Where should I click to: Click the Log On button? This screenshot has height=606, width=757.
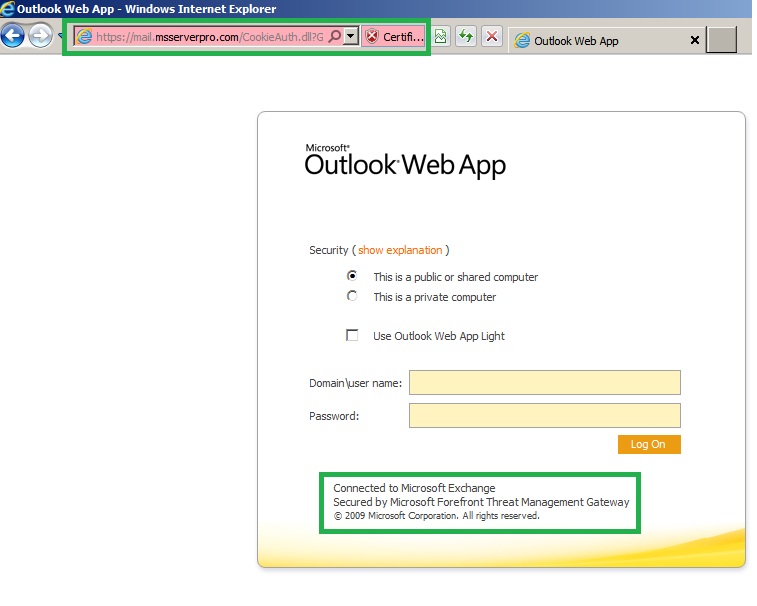[649, 444]
